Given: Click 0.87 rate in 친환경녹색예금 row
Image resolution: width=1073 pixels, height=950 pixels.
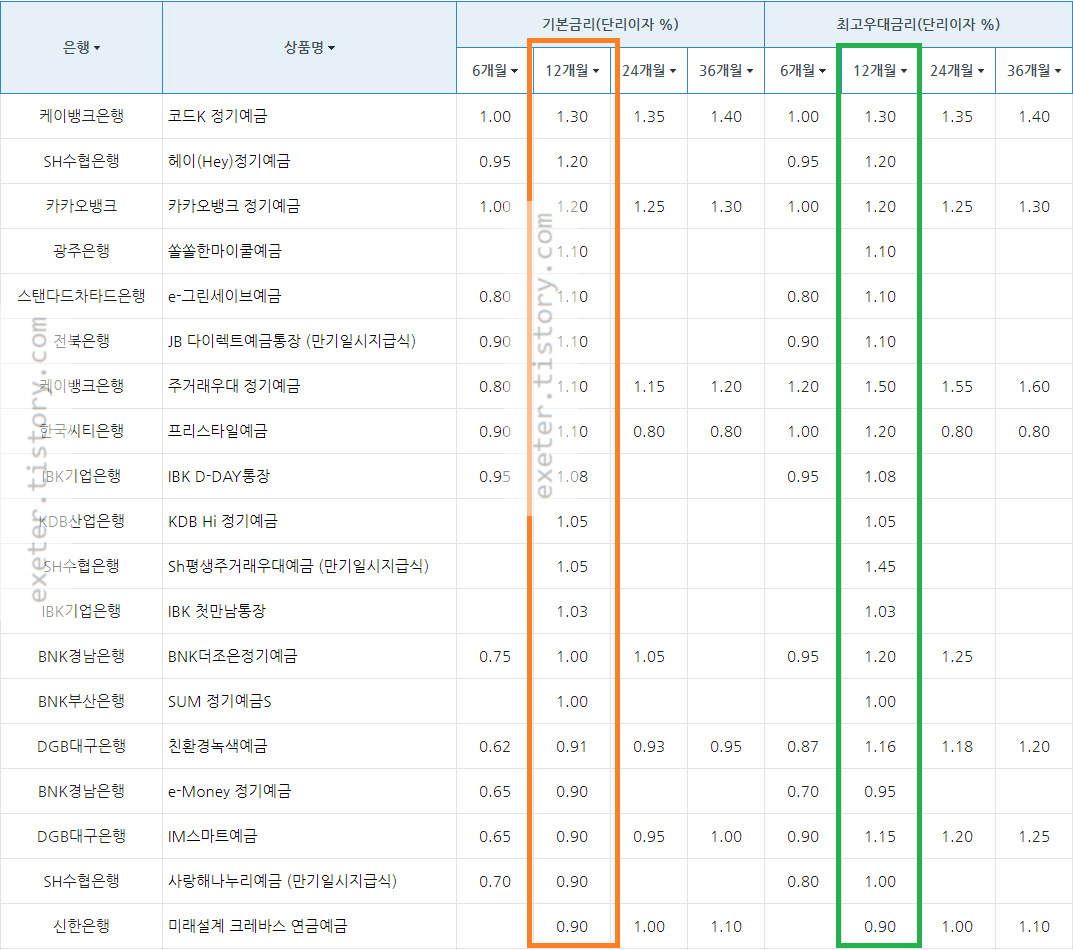Looking at the screenshot, I should tap(803, 747).
